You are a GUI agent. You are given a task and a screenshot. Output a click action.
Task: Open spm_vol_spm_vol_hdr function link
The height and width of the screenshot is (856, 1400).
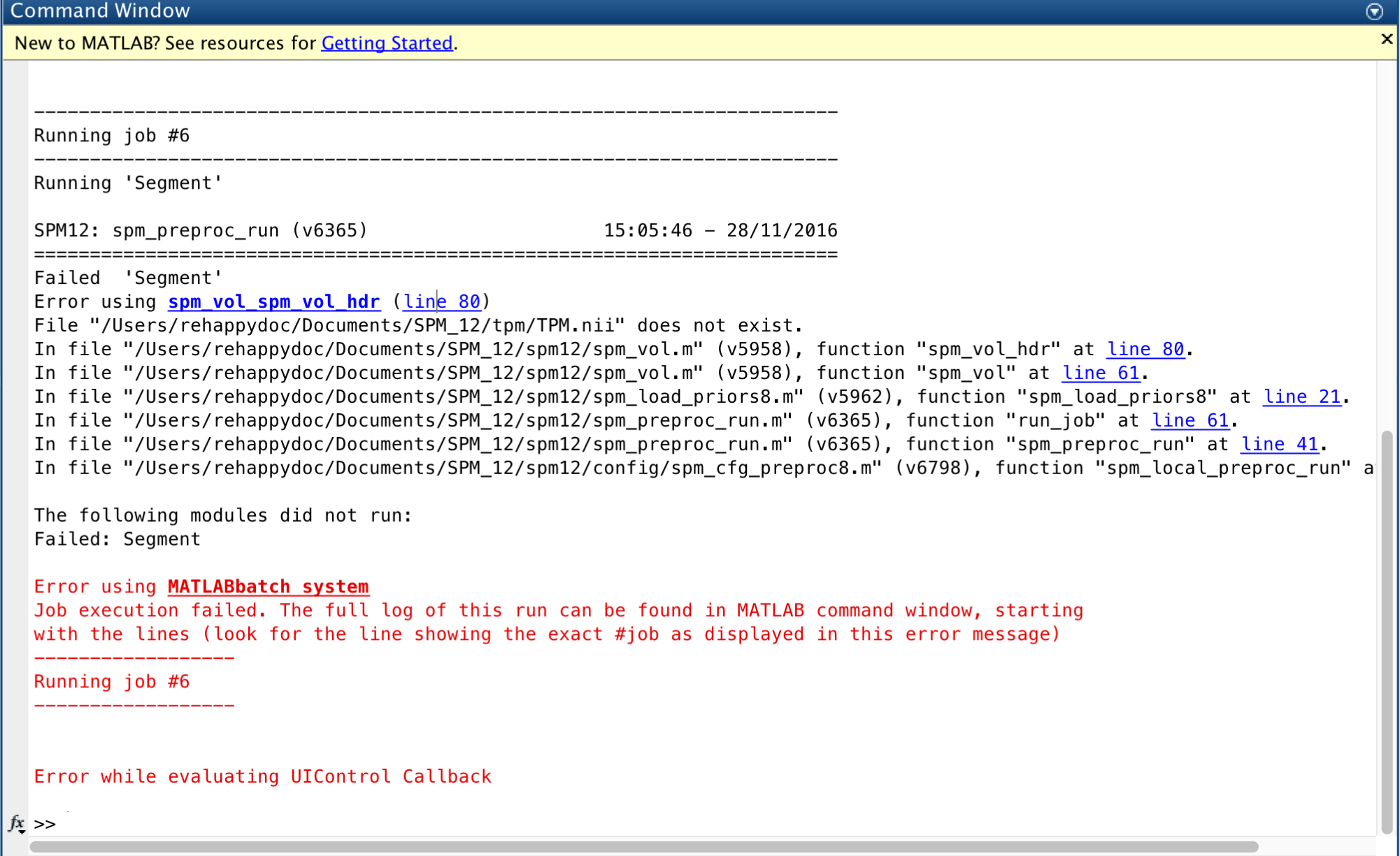click(x=273, y=301)
